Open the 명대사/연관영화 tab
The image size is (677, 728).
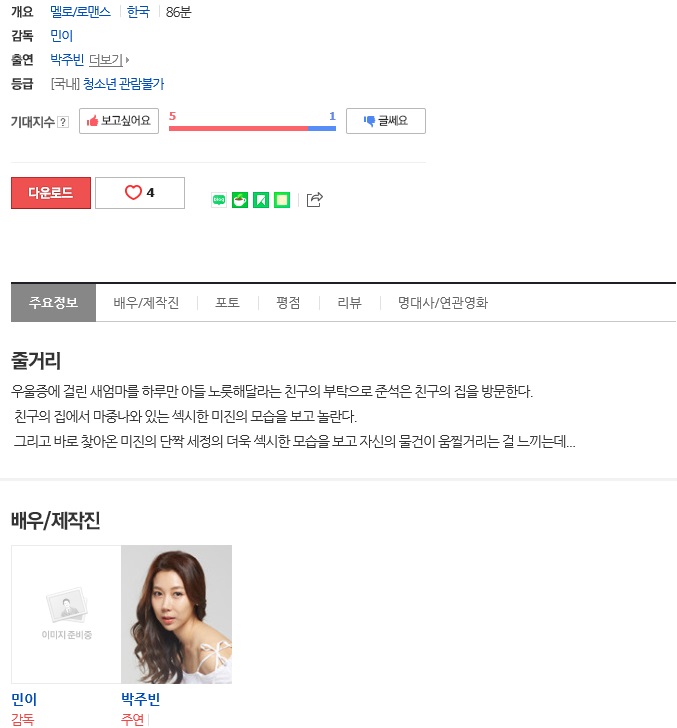[443, 303]
